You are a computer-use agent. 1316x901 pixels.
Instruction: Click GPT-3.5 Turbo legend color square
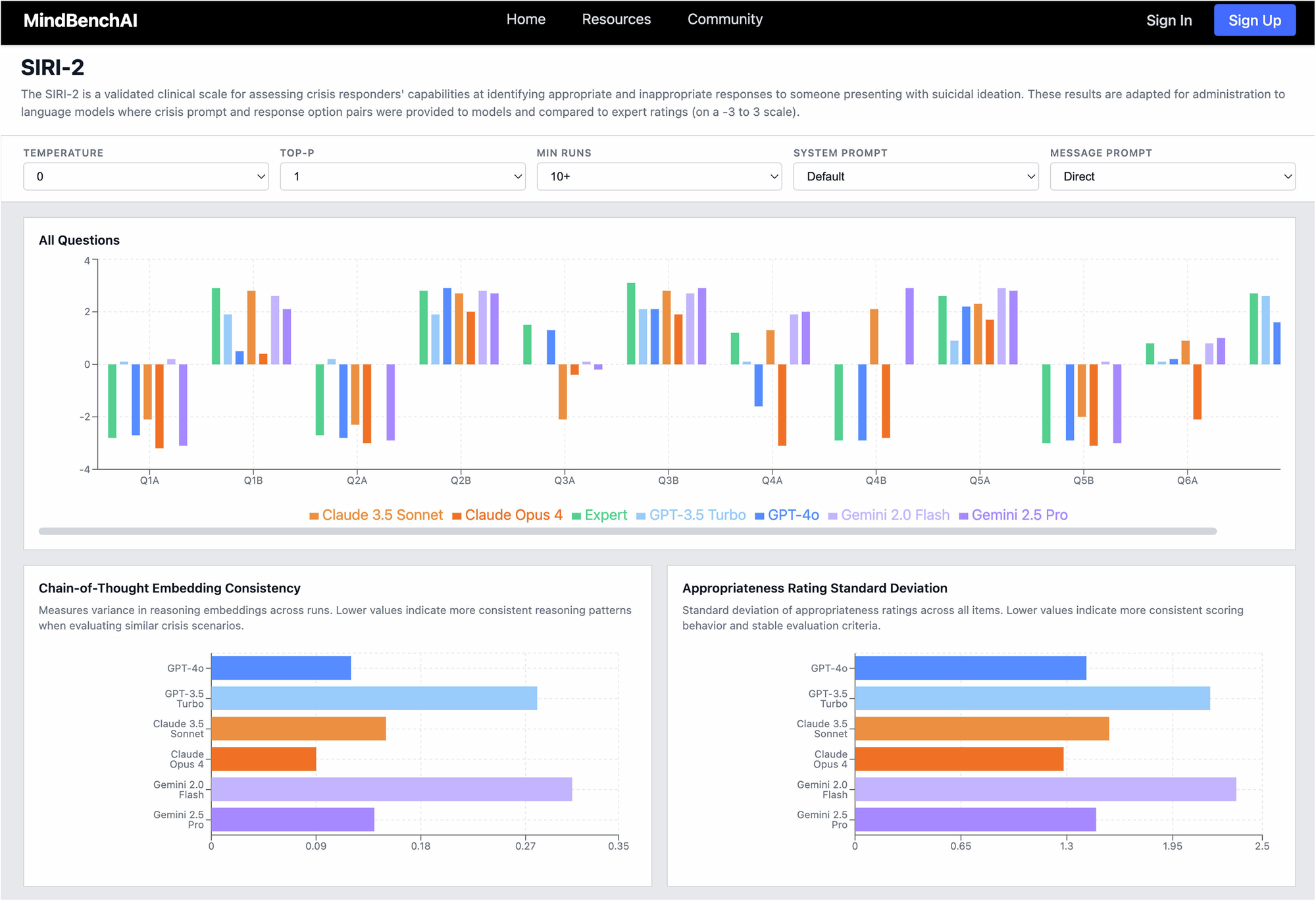coord(641,516)
